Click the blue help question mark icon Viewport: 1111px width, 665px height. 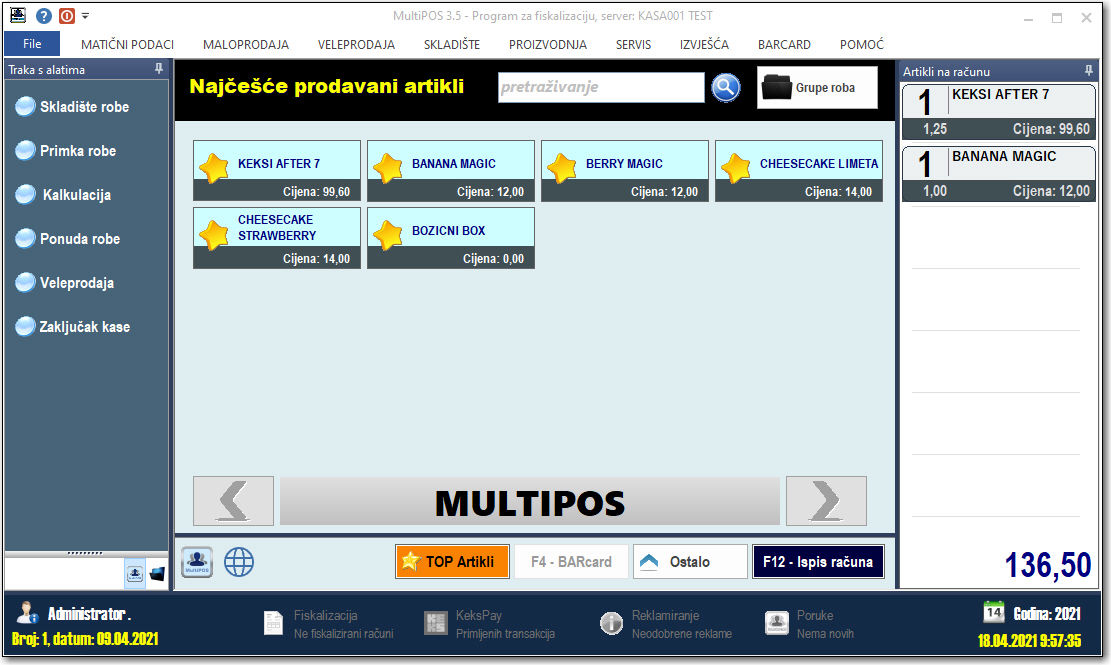click(44, 16)
